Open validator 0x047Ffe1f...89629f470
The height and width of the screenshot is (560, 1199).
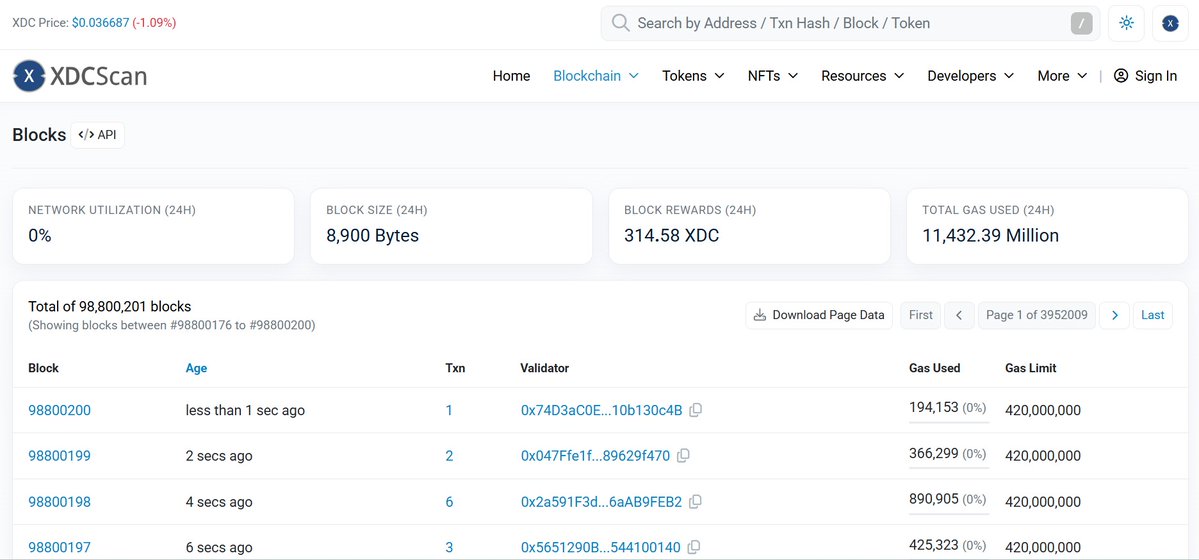click(x=596, y=456)
